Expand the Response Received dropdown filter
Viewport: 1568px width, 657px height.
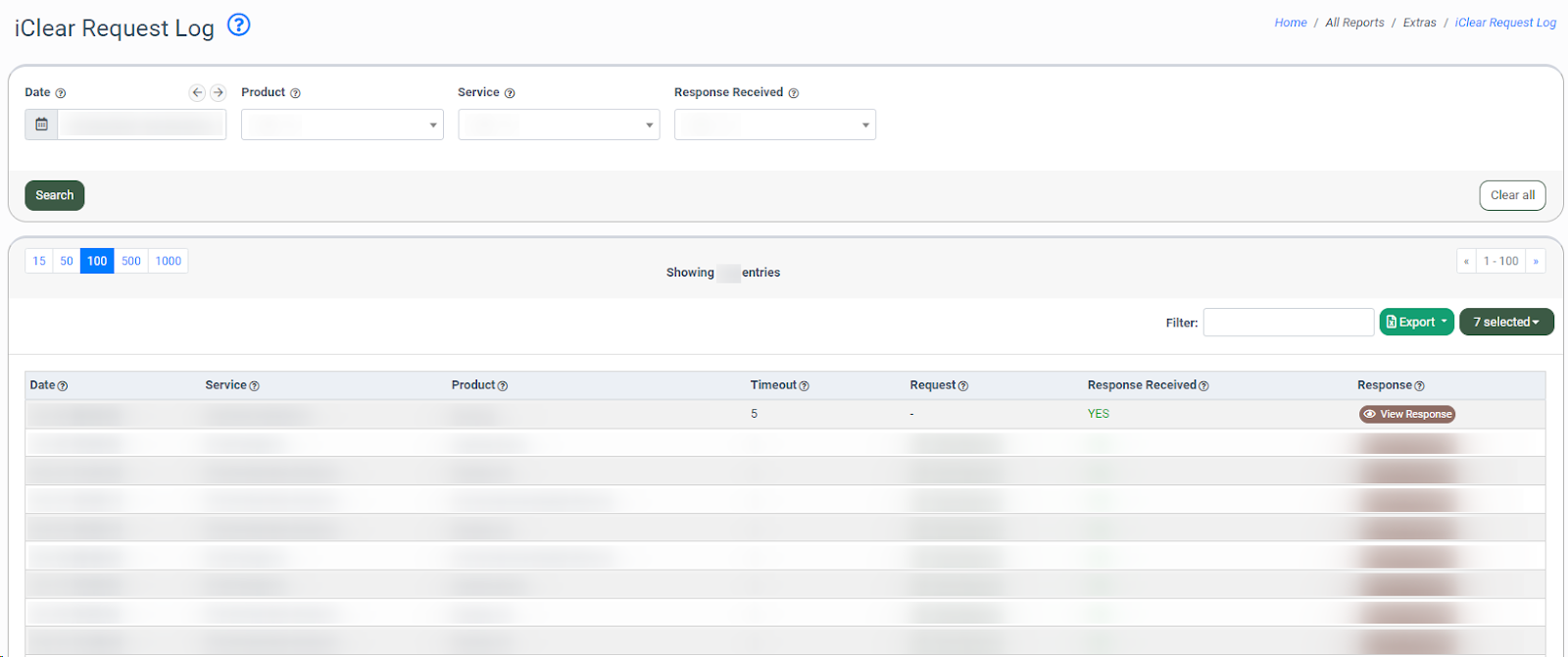pos(774,125)
